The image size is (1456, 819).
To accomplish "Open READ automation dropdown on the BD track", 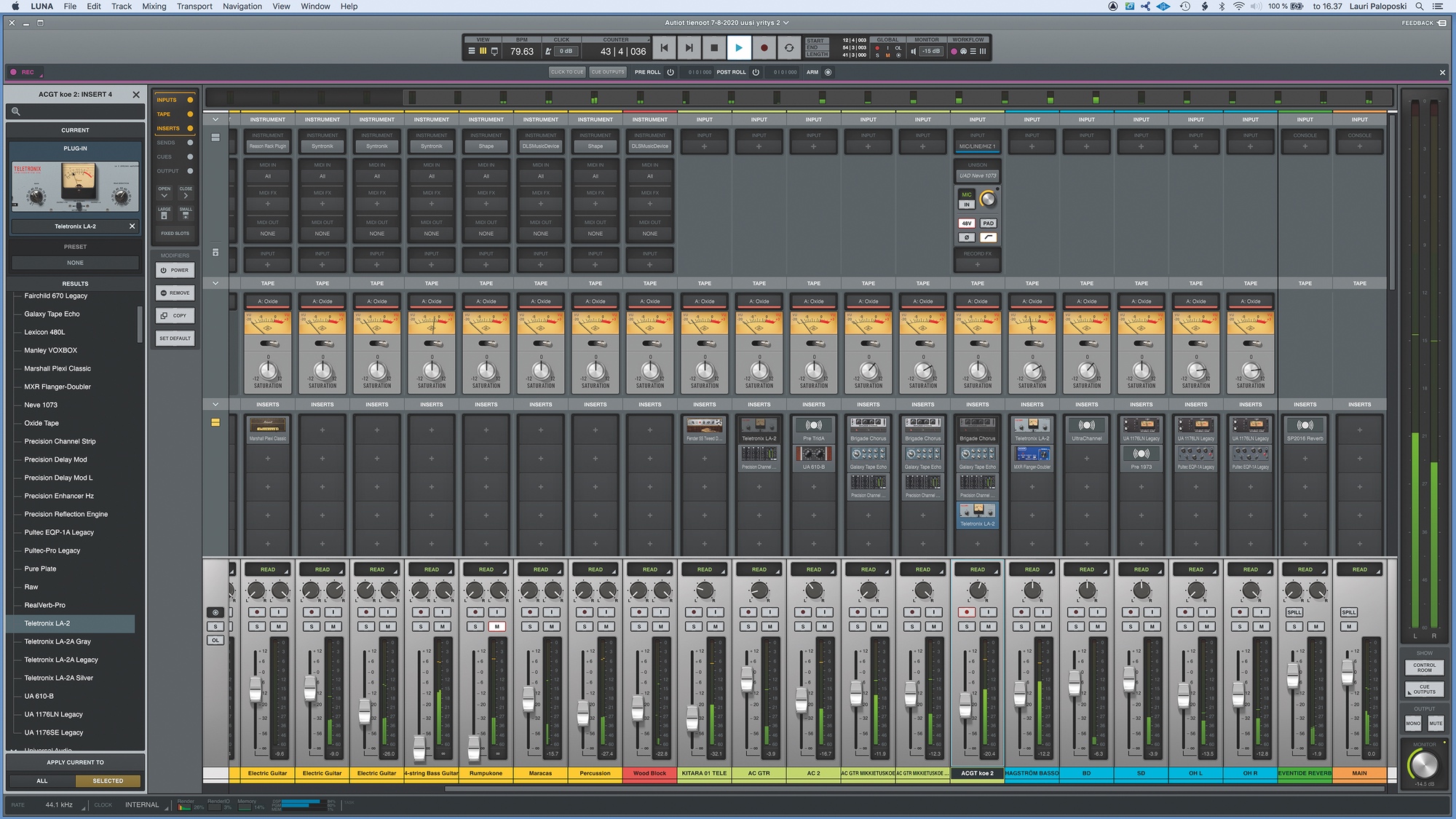I will pos(1086,569).
